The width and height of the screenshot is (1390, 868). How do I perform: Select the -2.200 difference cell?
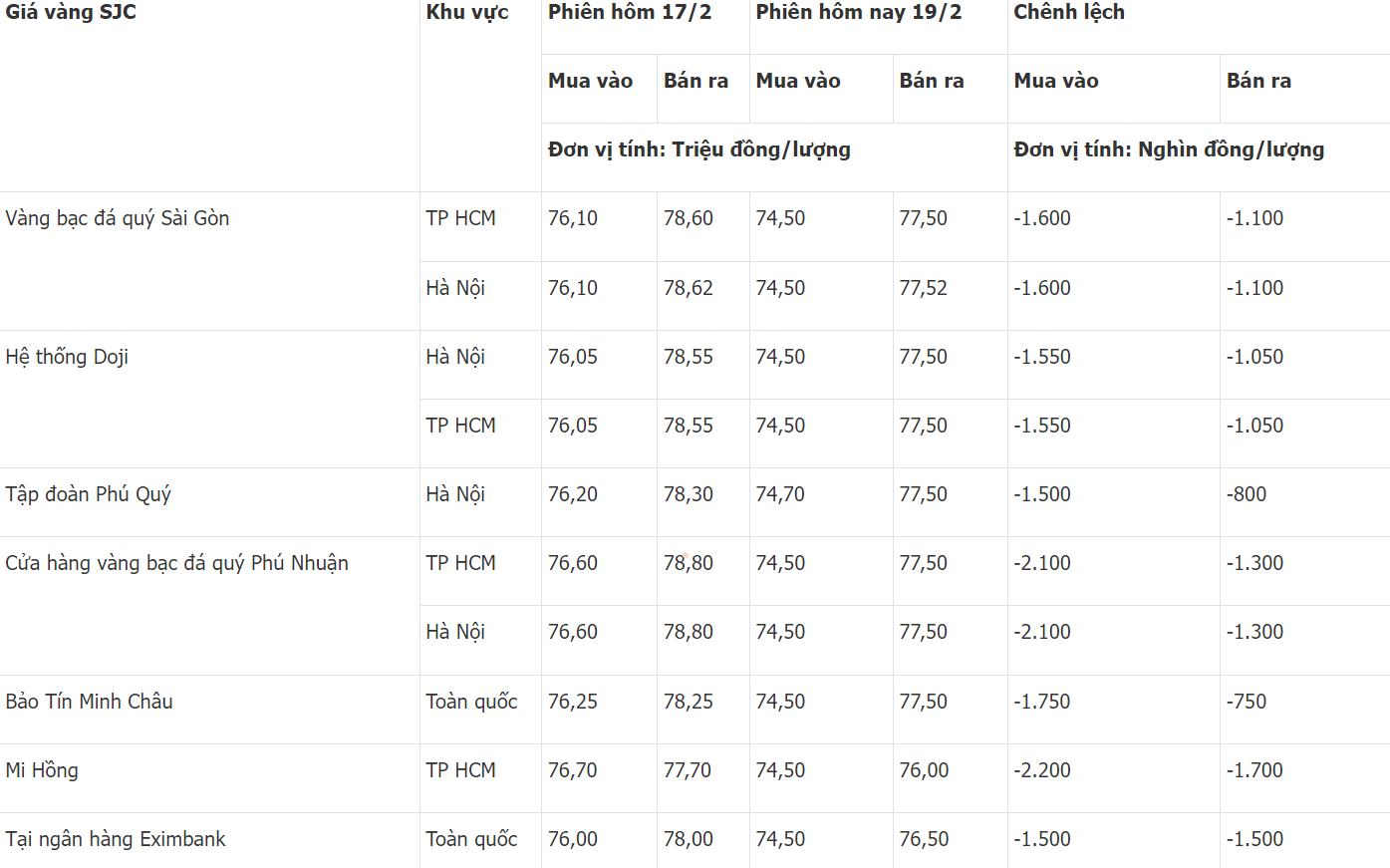pyautogui.click(x=1042, y=770)
